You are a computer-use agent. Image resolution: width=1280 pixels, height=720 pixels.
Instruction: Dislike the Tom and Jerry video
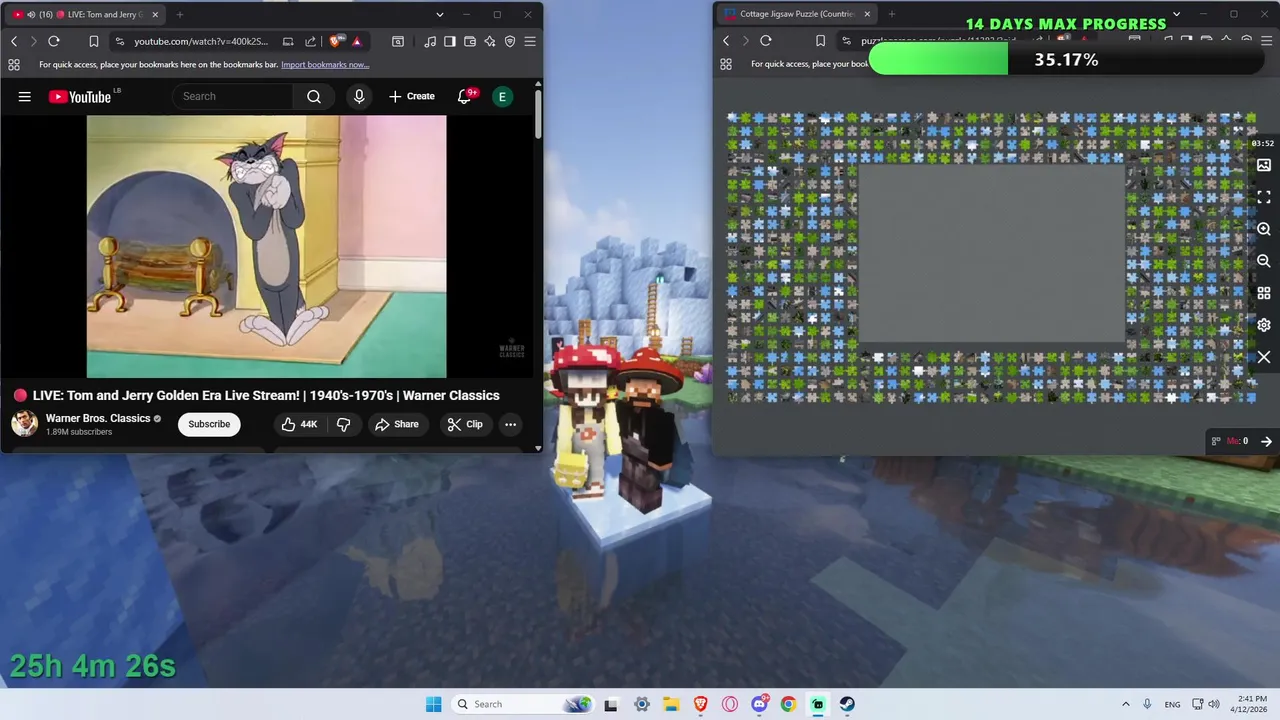(x=343, y=424)
